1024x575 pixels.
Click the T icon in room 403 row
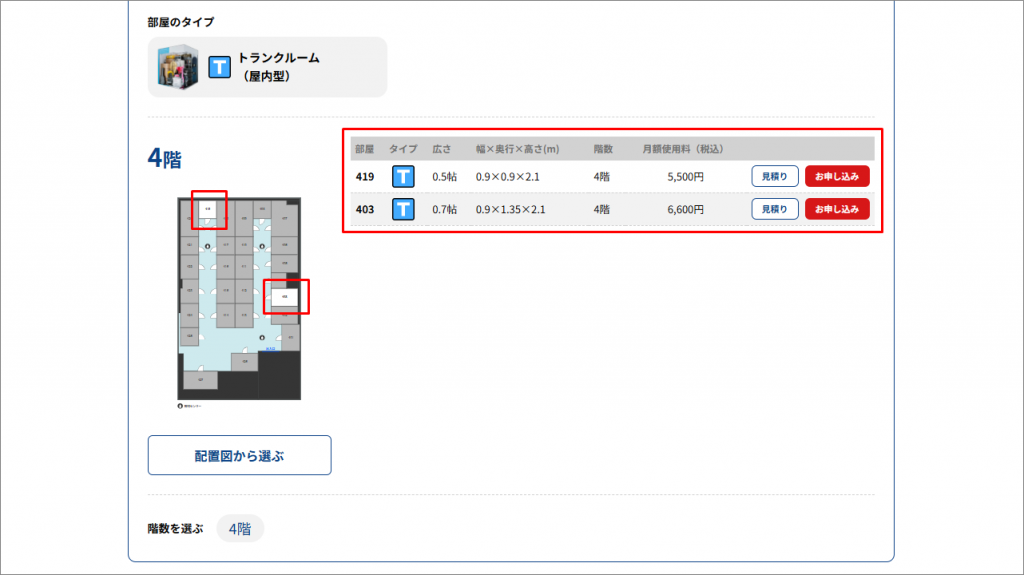pyautogui.click(x=403, y=209)
